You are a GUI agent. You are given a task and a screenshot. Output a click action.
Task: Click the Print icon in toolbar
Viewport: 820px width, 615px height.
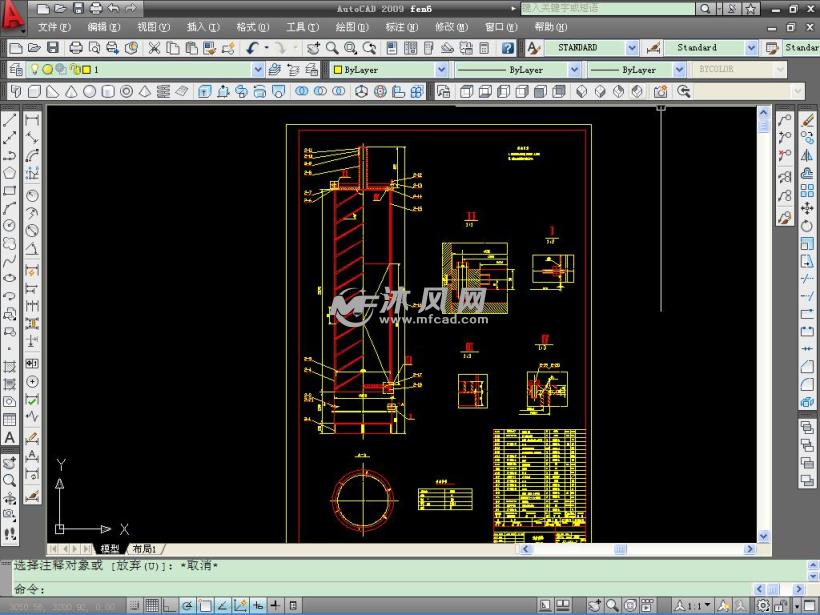[x=76, y=48]
